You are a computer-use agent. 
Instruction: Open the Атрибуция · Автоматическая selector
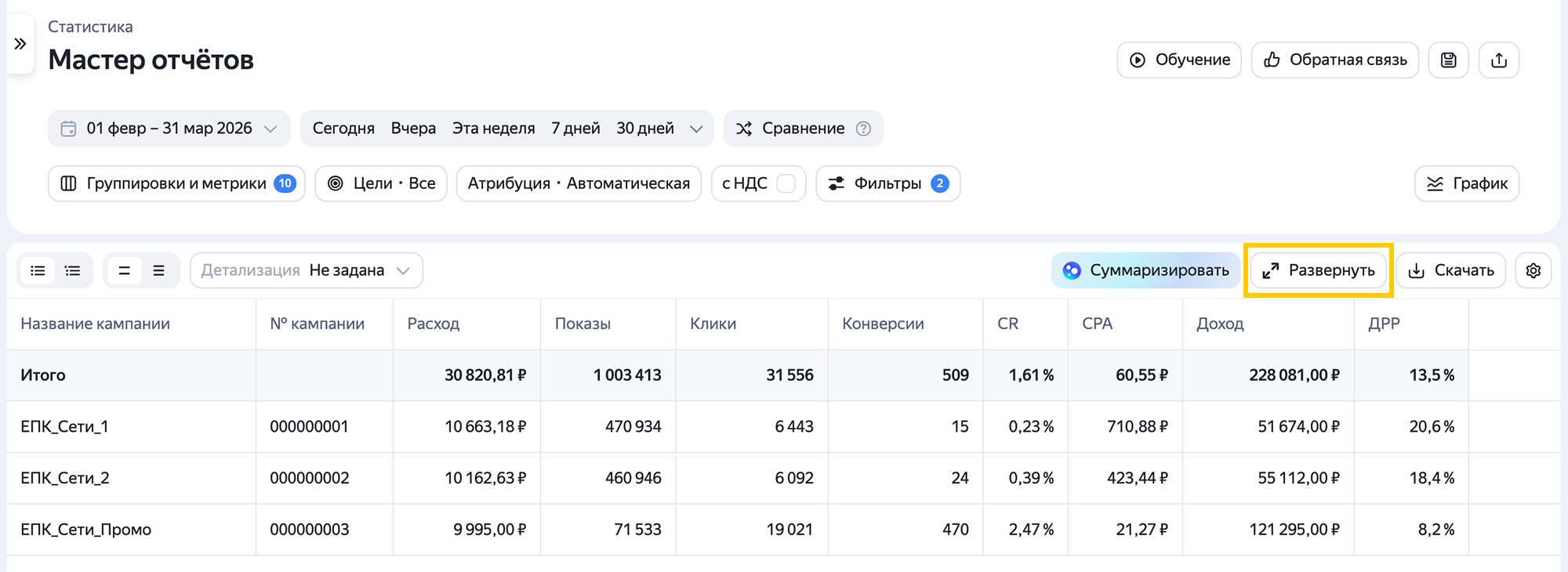point(579,183)
